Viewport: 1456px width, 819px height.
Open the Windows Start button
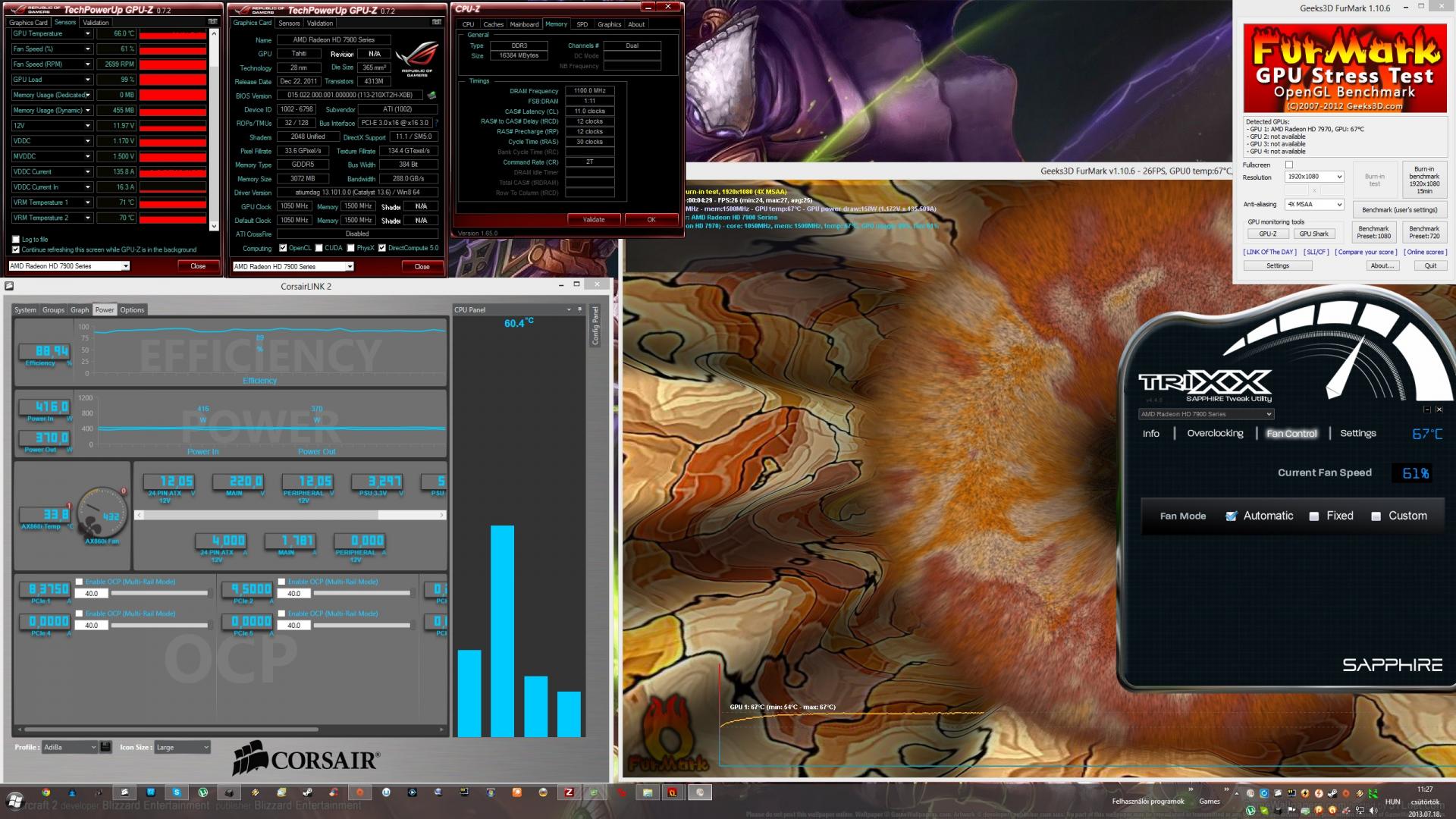point(14,800)
